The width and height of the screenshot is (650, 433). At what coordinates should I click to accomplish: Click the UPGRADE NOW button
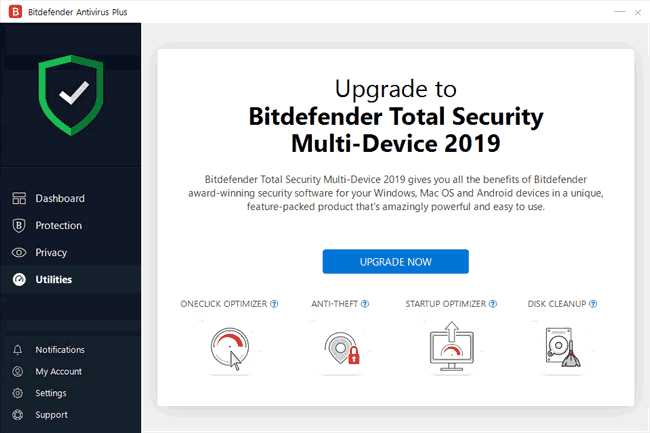pyautogui.click(x=395, y=261)
